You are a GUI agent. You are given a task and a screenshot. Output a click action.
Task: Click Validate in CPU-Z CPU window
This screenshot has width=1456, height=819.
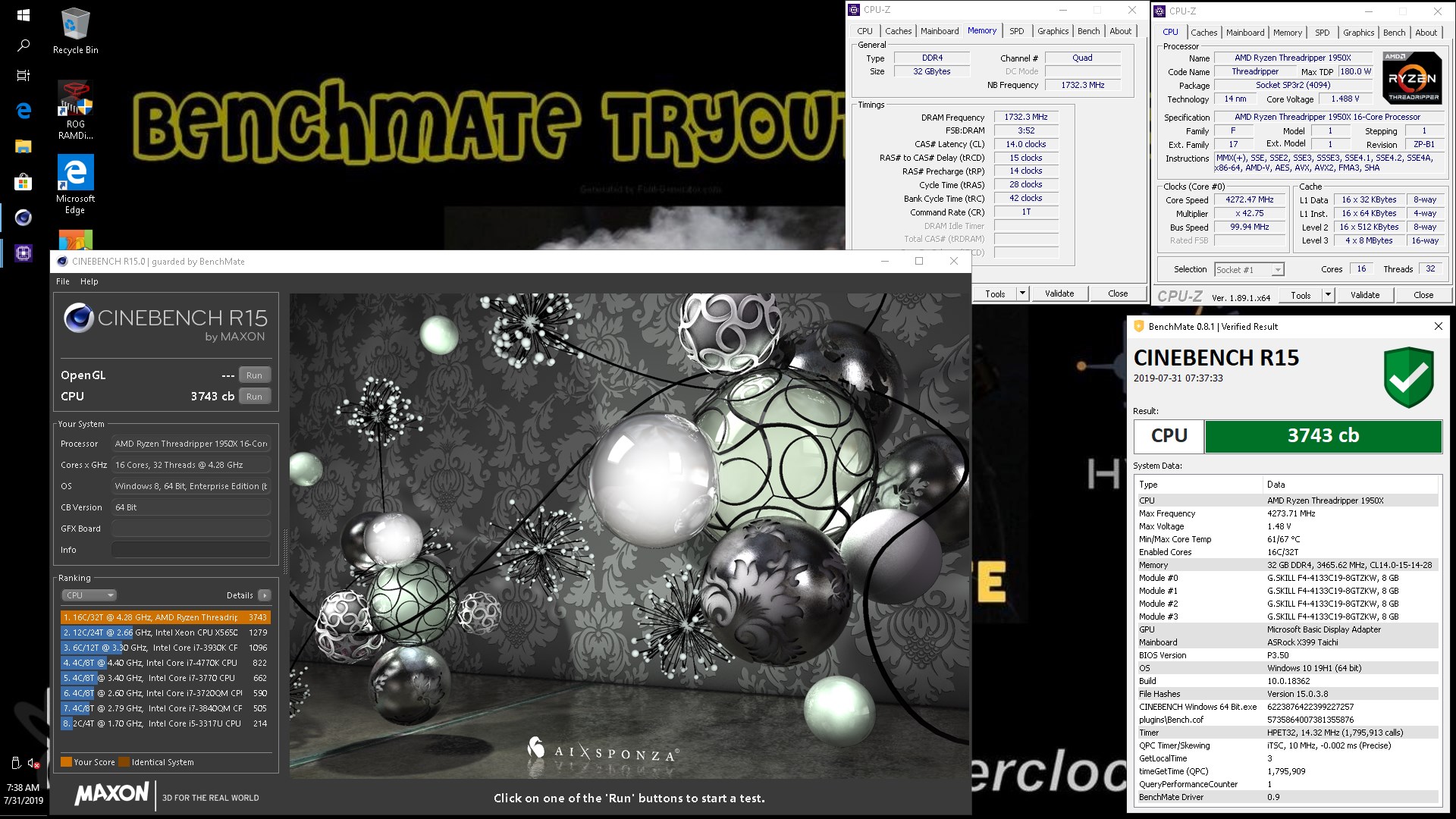(1365, 295)
